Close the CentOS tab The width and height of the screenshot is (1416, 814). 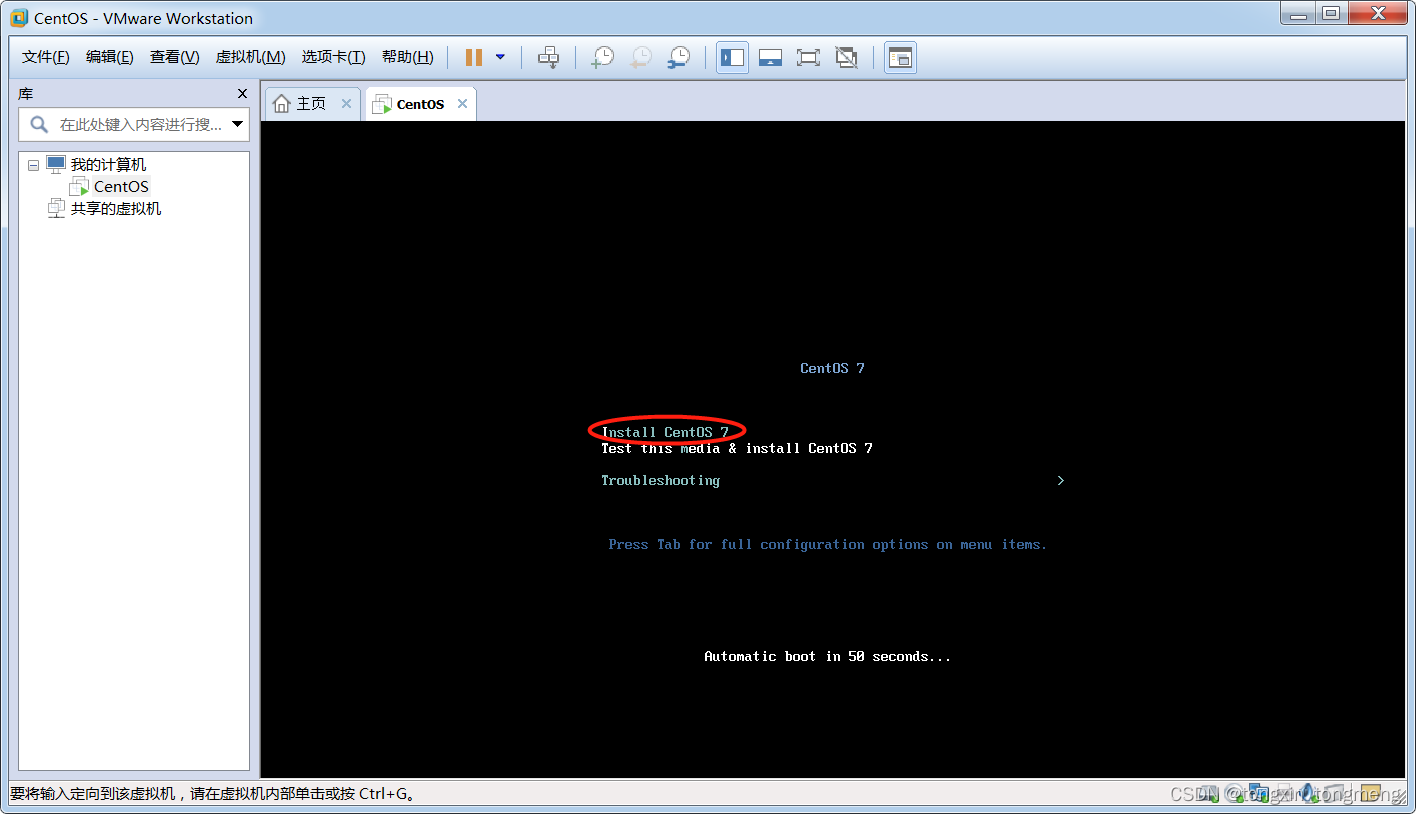462,103
